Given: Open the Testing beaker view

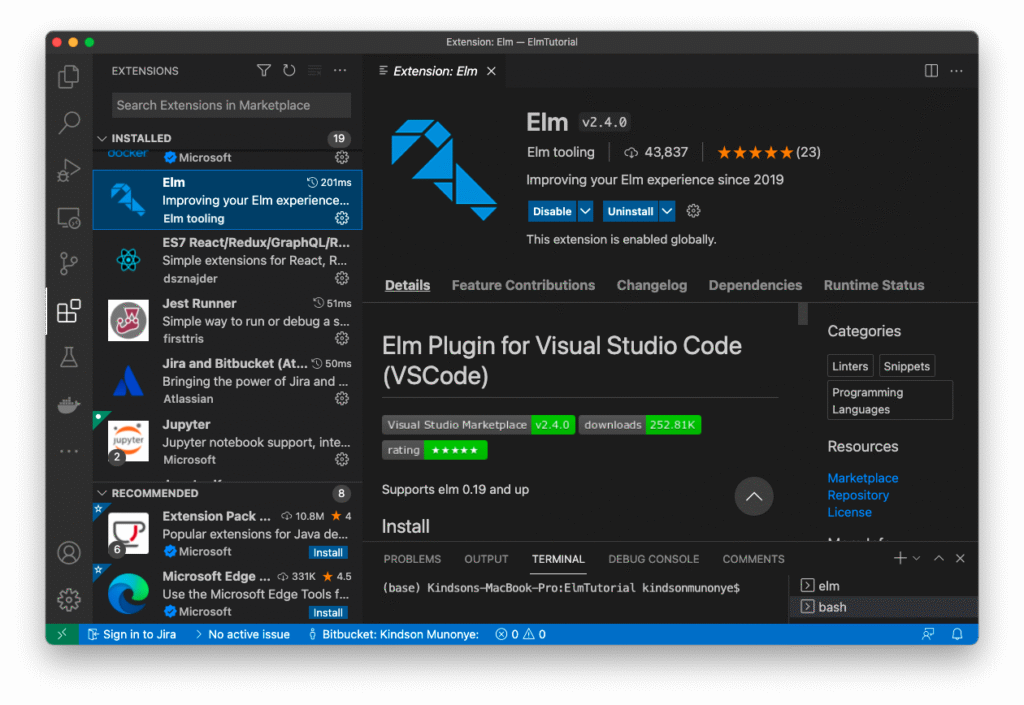Looking at the screenshot, I should (x=69, y=357).
